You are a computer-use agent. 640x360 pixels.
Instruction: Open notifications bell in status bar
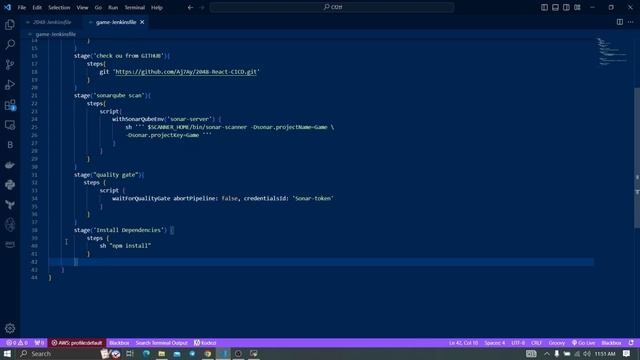pyautogui.click(x=631, y=343)
